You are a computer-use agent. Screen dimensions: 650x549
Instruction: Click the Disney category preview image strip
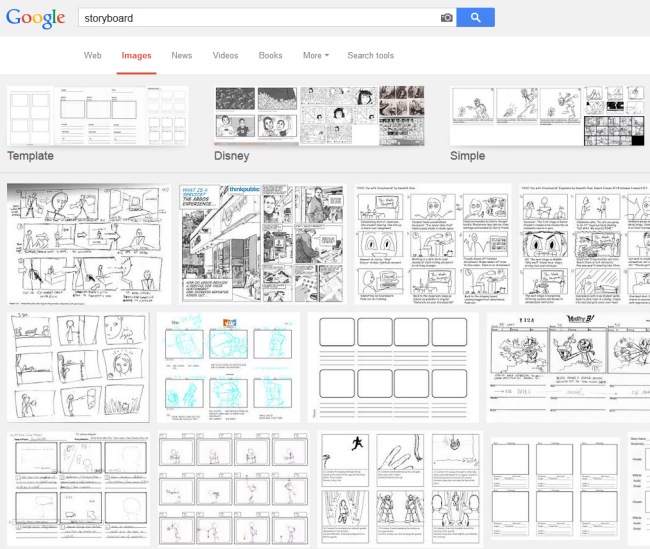click(320, 116)
